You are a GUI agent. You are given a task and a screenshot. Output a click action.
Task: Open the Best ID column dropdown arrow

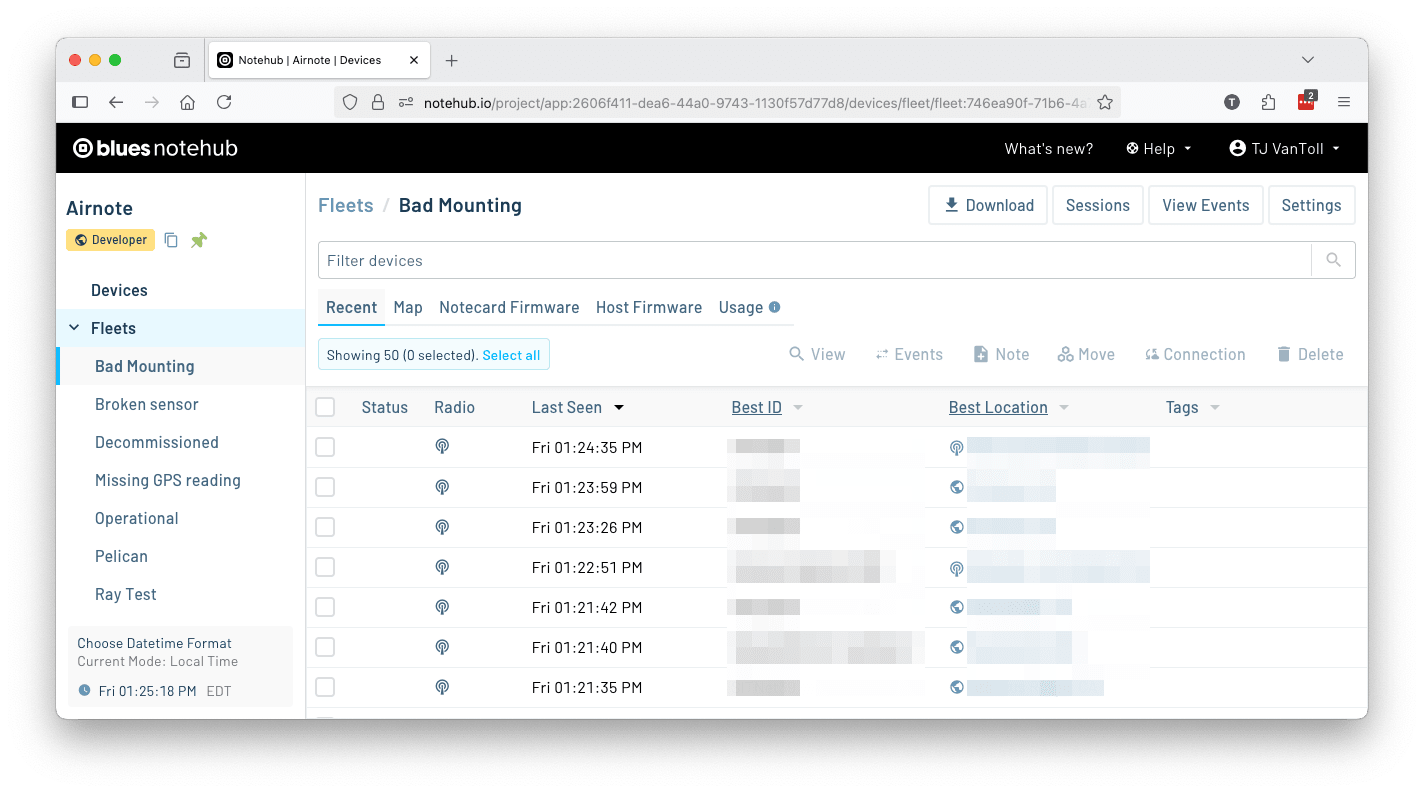798,407
